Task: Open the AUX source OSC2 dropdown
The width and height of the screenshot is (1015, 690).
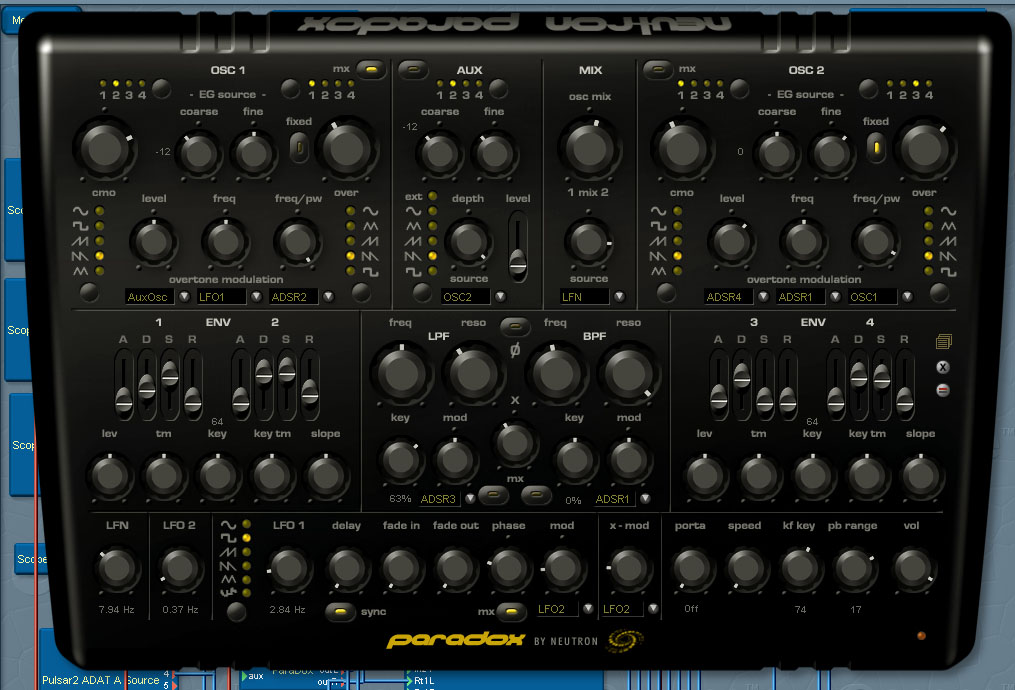Action: 500,297
